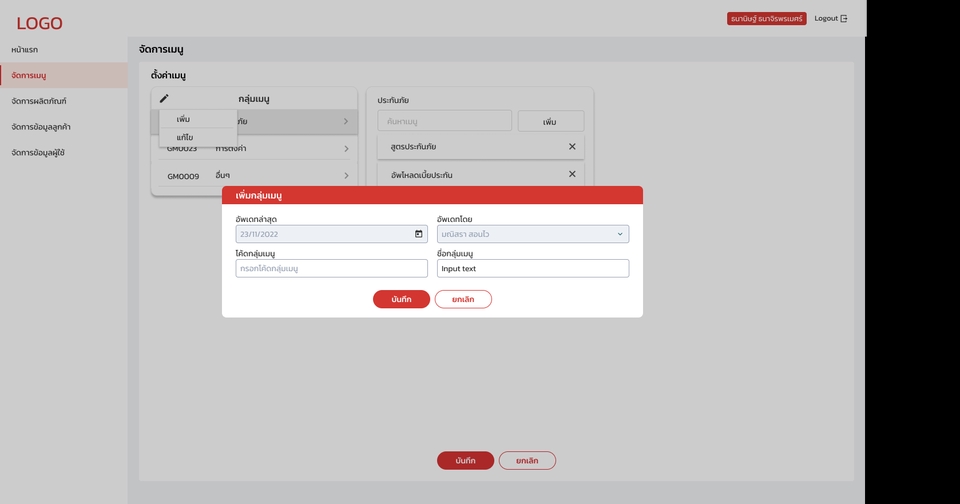Click the LOGO in the top corner
This screenshot has width=960, height=504.
click(x=39, y=23)
